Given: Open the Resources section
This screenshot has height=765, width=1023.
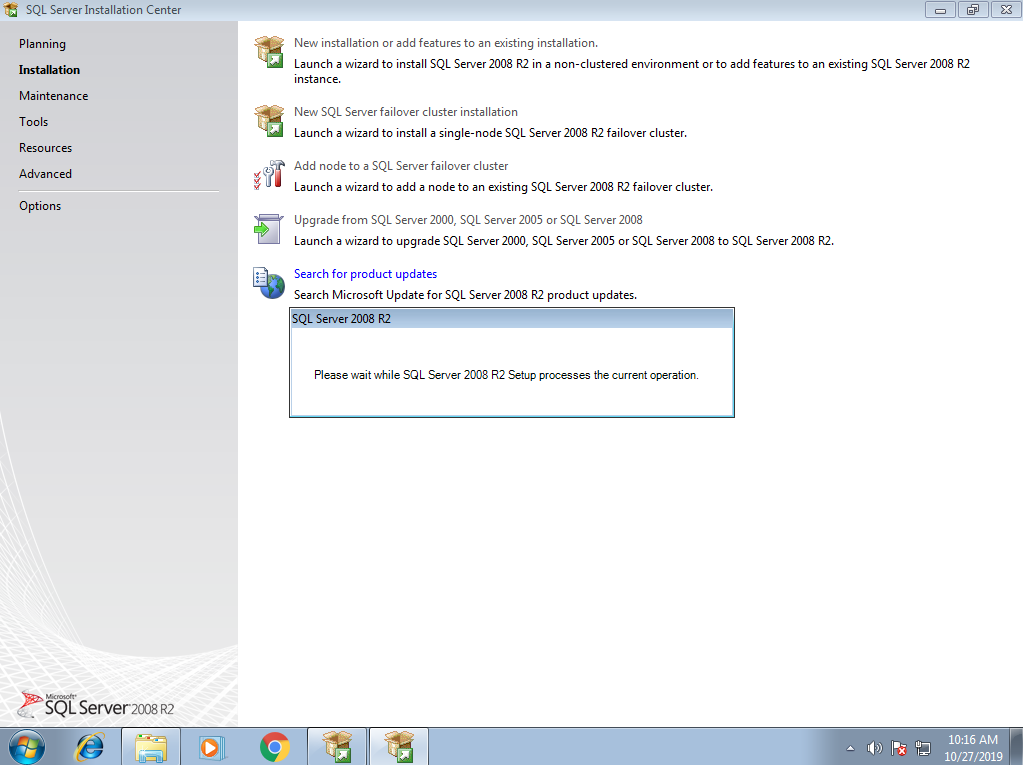Looking at the screenshot, I should coord(46,148).
